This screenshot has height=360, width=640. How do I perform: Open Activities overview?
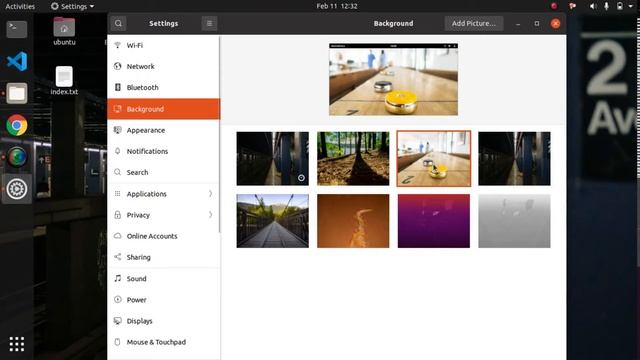tap(20, 6)
